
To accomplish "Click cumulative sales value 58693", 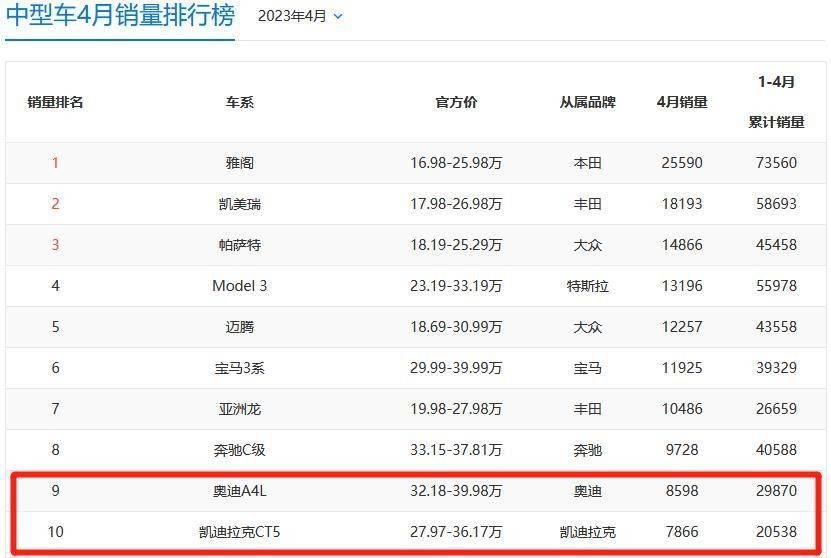I will [776, 203].
